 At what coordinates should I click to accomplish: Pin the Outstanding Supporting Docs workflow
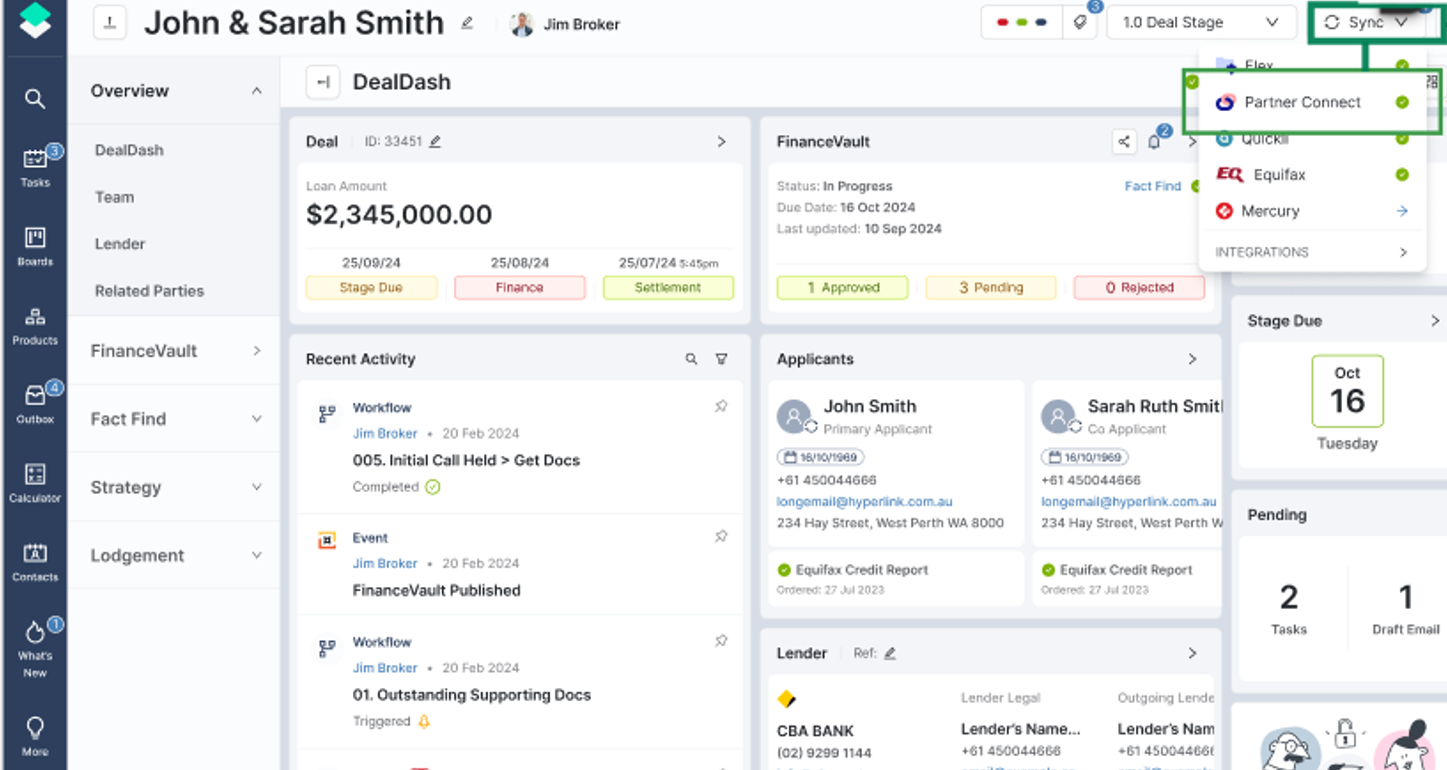coord(721,641)
